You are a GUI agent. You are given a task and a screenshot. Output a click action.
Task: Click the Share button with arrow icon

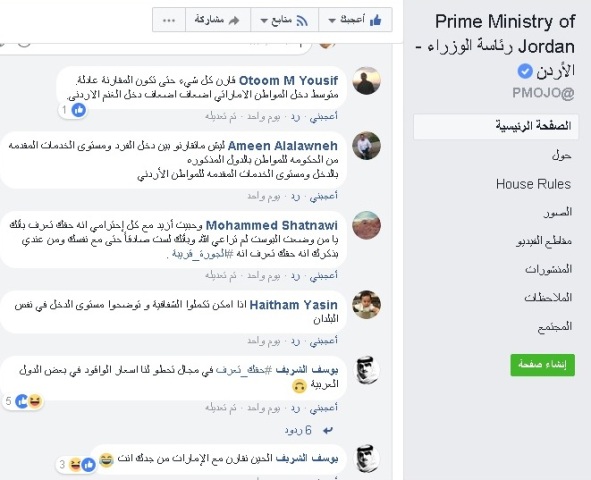coord(217,20)
